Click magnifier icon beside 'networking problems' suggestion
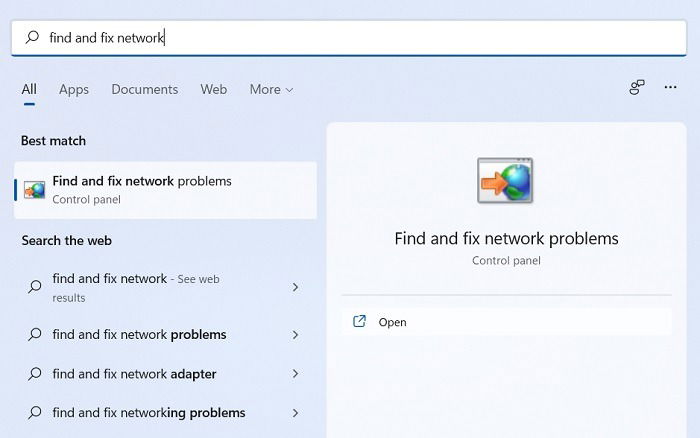 (x=35, y=412)
